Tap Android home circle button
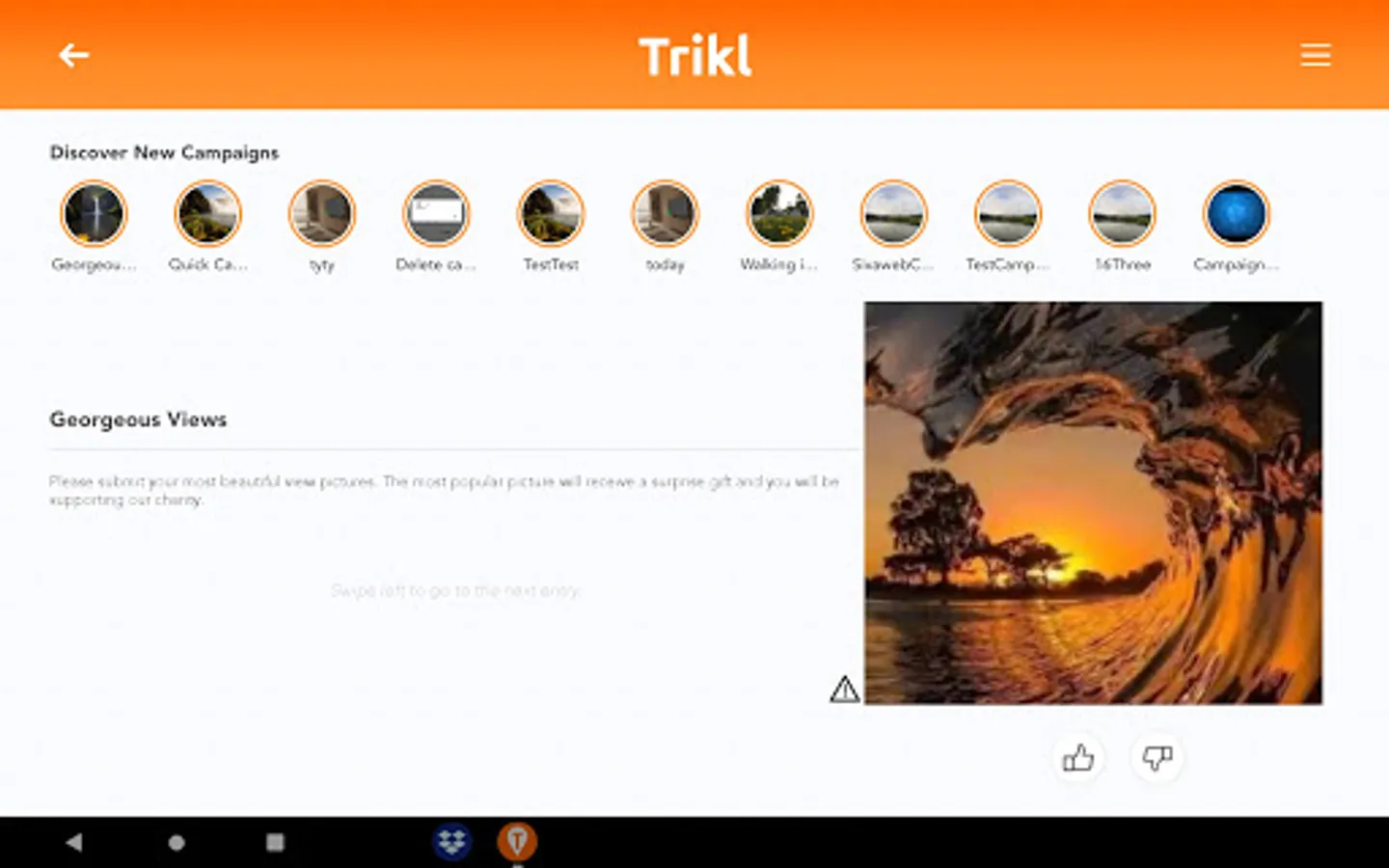This screenshot has width=1389, height=868. pos(177,842)
